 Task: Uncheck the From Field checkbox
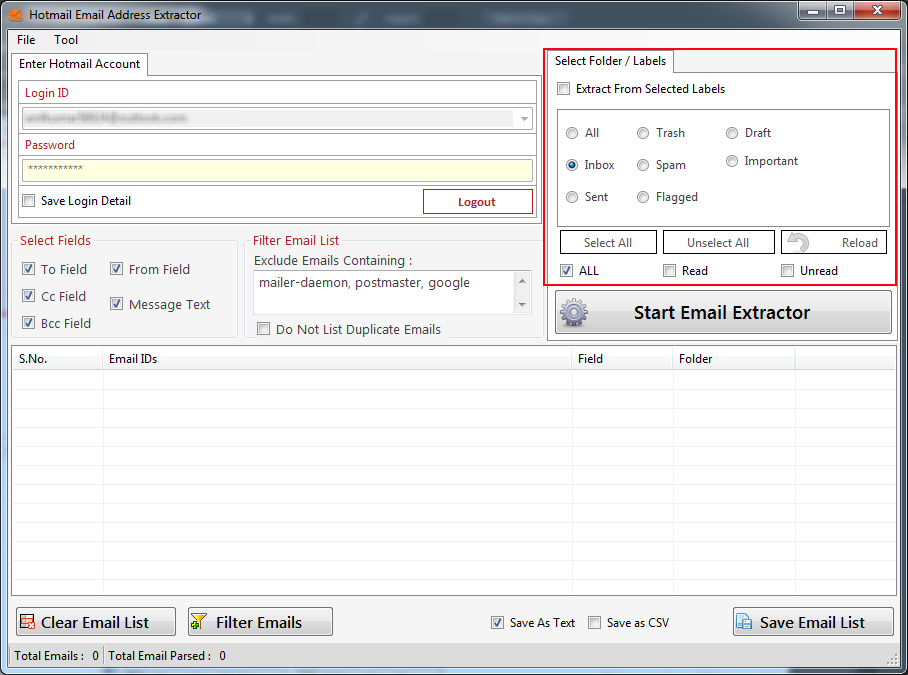pos(116,269)
